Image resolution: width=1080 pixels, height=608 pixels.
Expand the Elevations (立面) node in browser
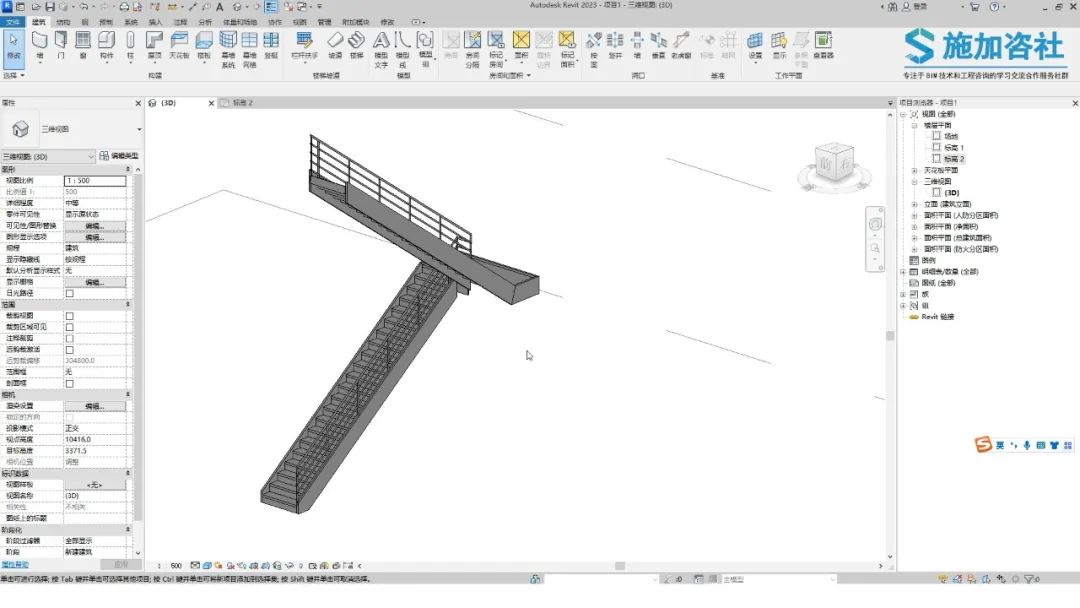click(x=915, y=205)
